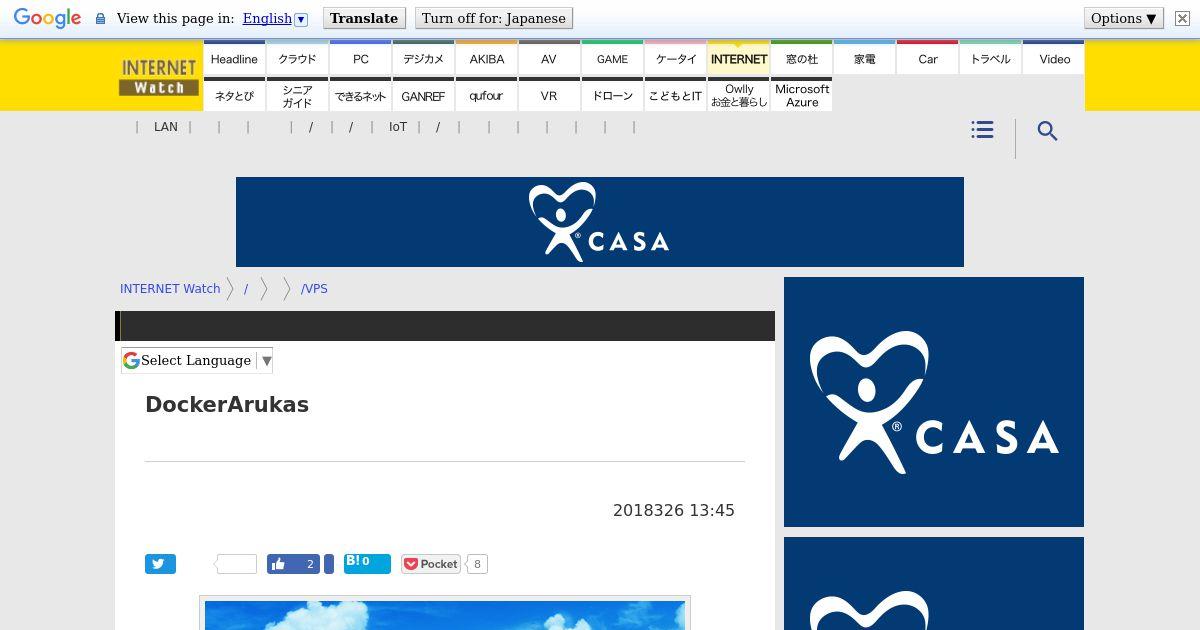This screenshot has height=630, width=1200.
Task: Go to the ネタとぴ tab
Action: click(x=234, y=95)
